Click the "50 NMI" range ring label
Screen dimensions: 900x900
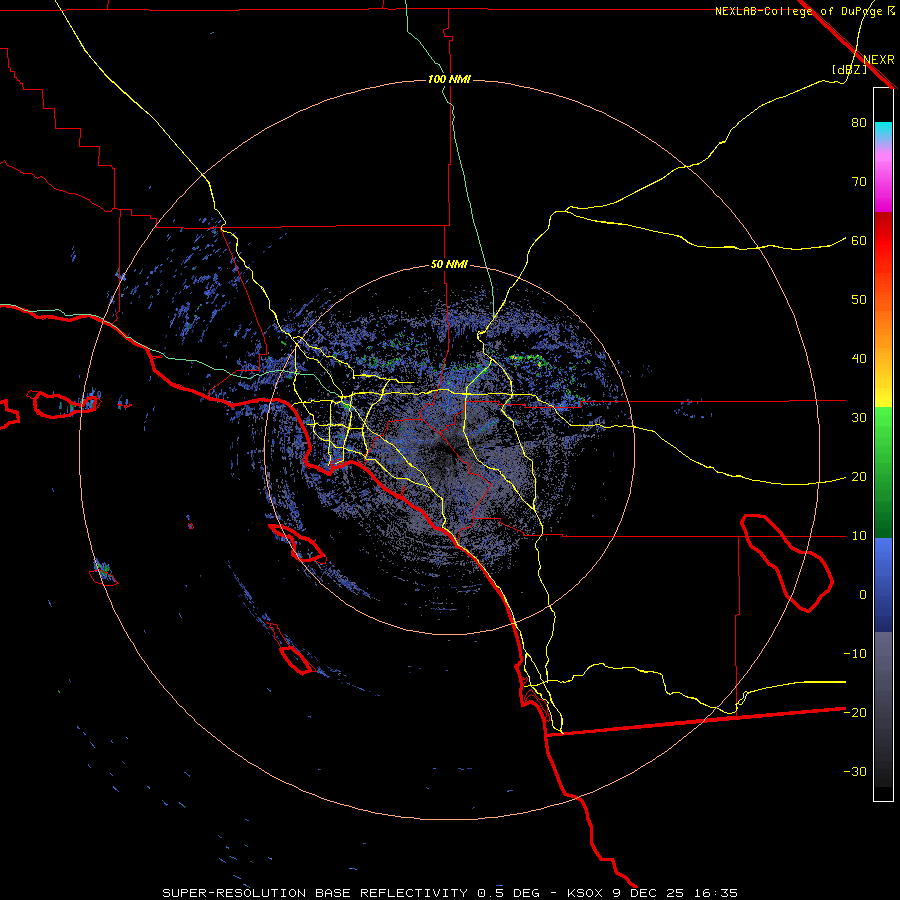click(x=449, y=265)
